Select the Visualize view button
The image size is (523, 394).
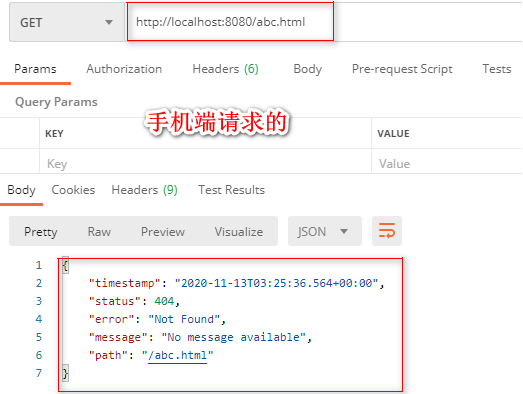pos(239,232)
